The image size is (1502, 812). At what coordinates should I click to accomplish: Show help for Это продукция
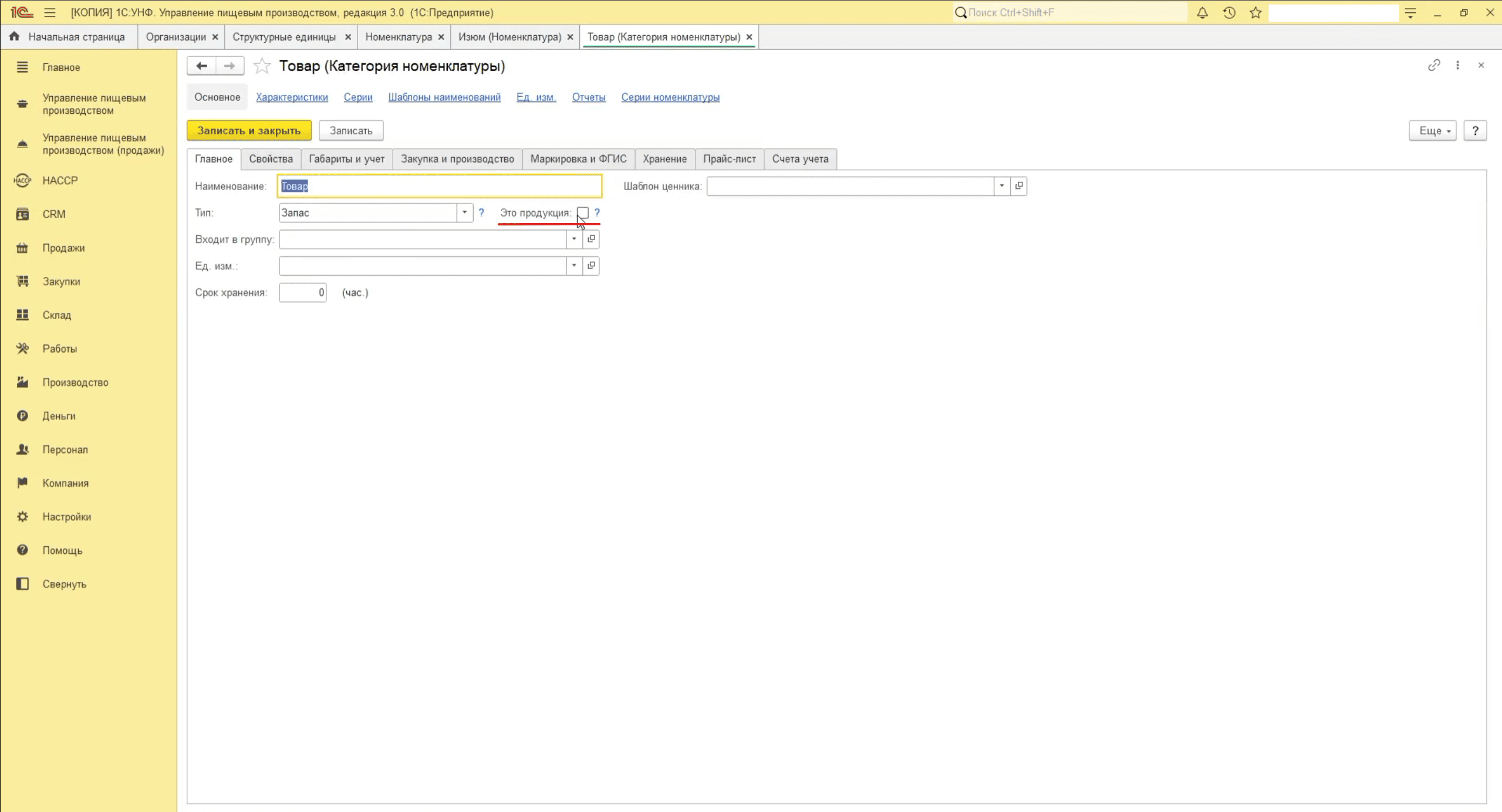pyautogui.click(x=597, y=212)
